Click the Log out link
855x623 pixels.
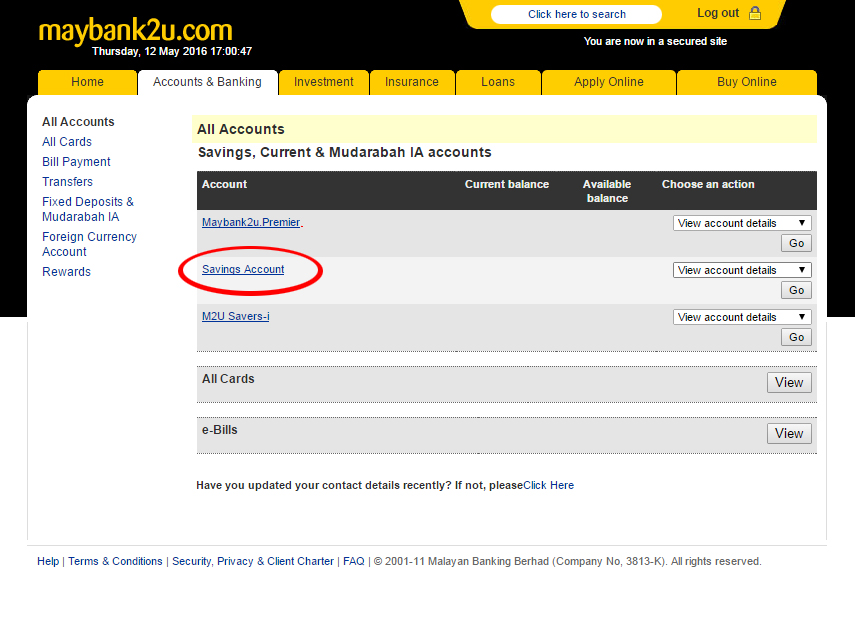(717, 13)
